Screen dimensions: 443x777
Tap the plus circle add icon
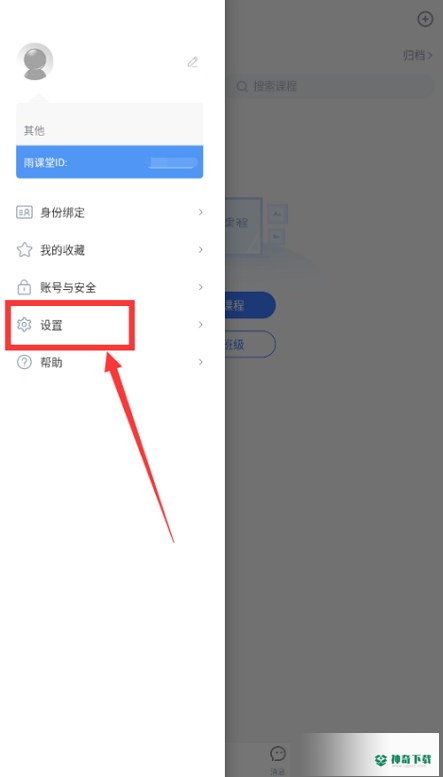pos(425,19)
